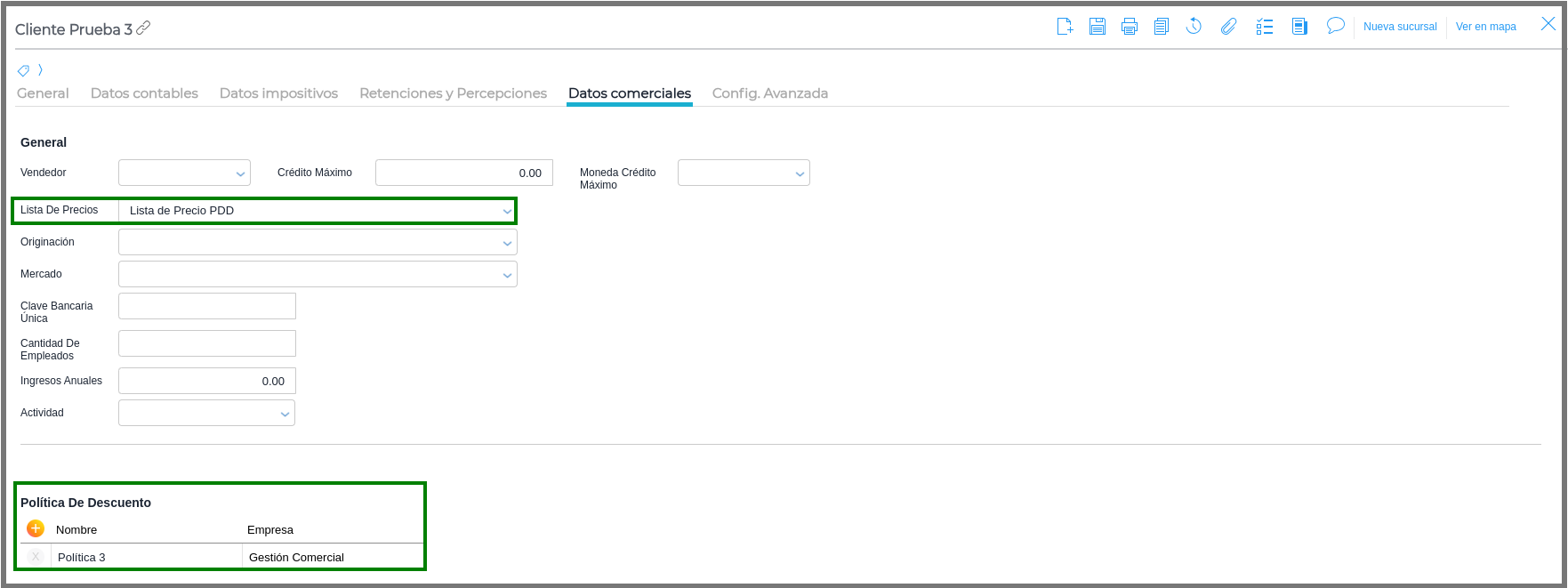Switch to the General tab
The width and height of the screenshot is (1568, 588).
click(43, 93)
